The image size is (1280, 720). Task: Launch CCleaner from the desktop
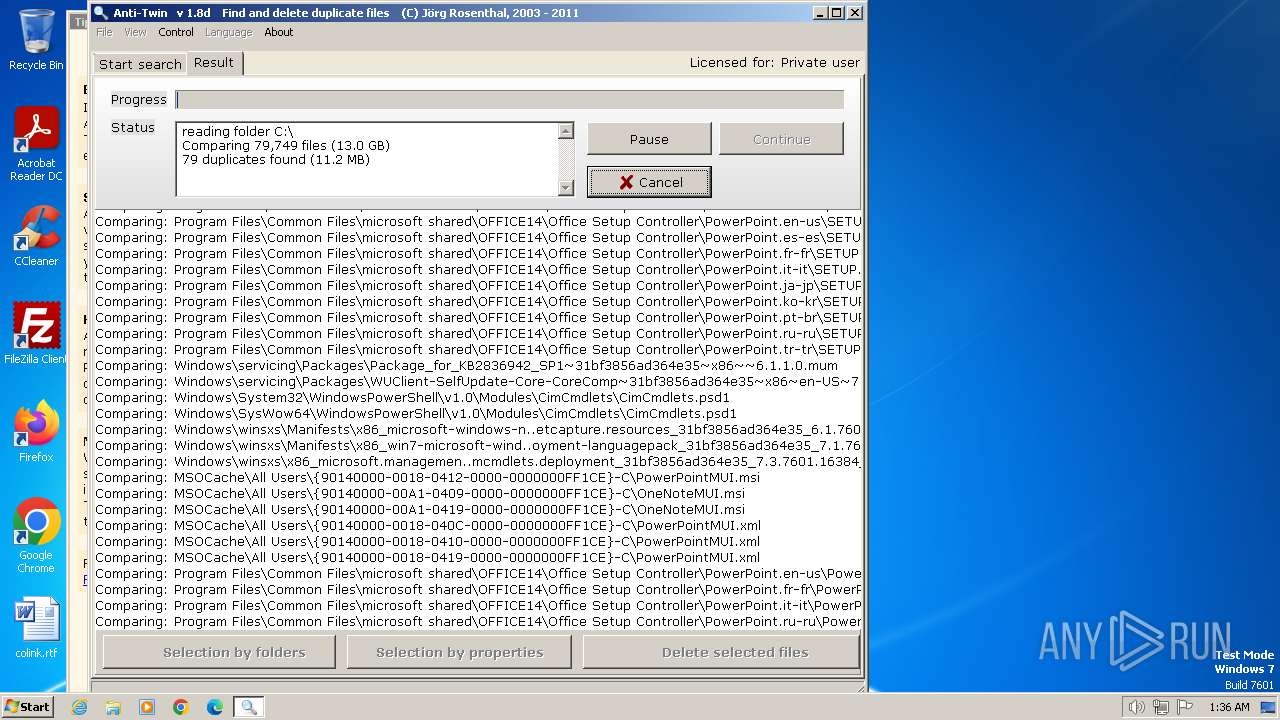[36, 236]
